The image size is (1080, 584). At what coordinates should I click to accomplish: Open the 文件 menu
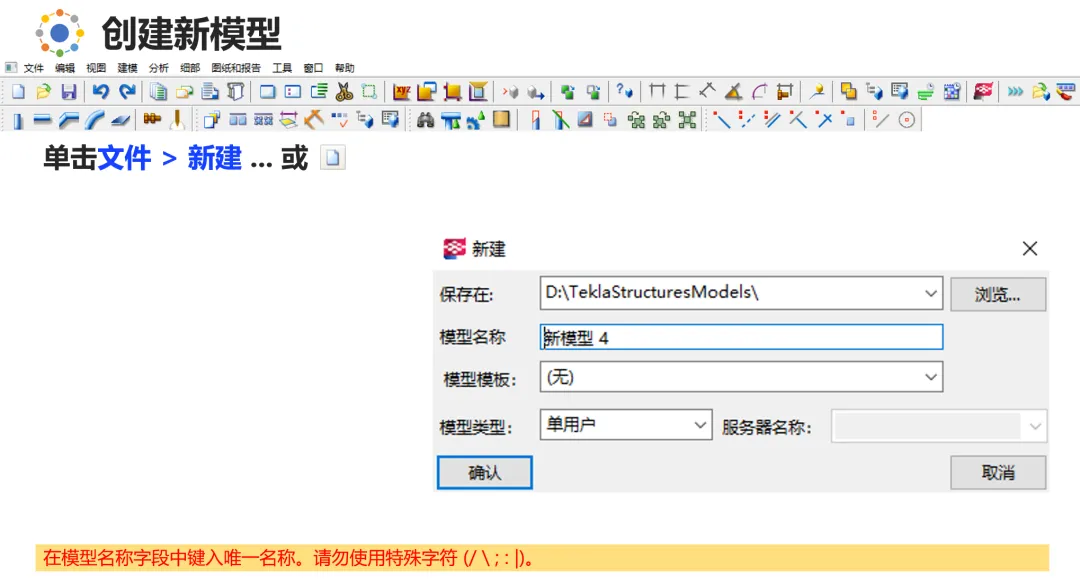pos(34,68)
